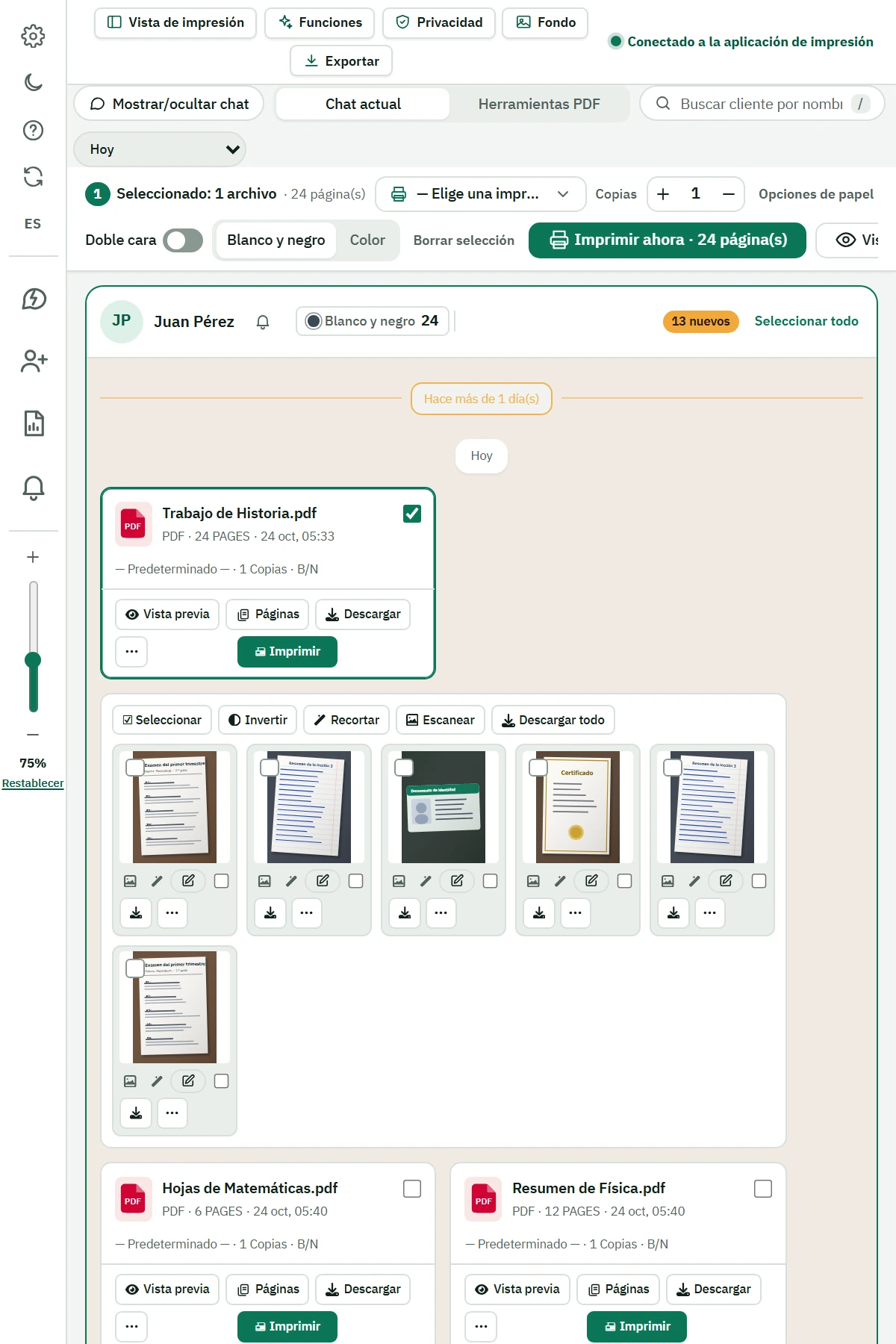Click Imprimir under Trabajo de Historia.pdf
The image size is (896, 1344).
pyautogui.click(x=287, y=651)
